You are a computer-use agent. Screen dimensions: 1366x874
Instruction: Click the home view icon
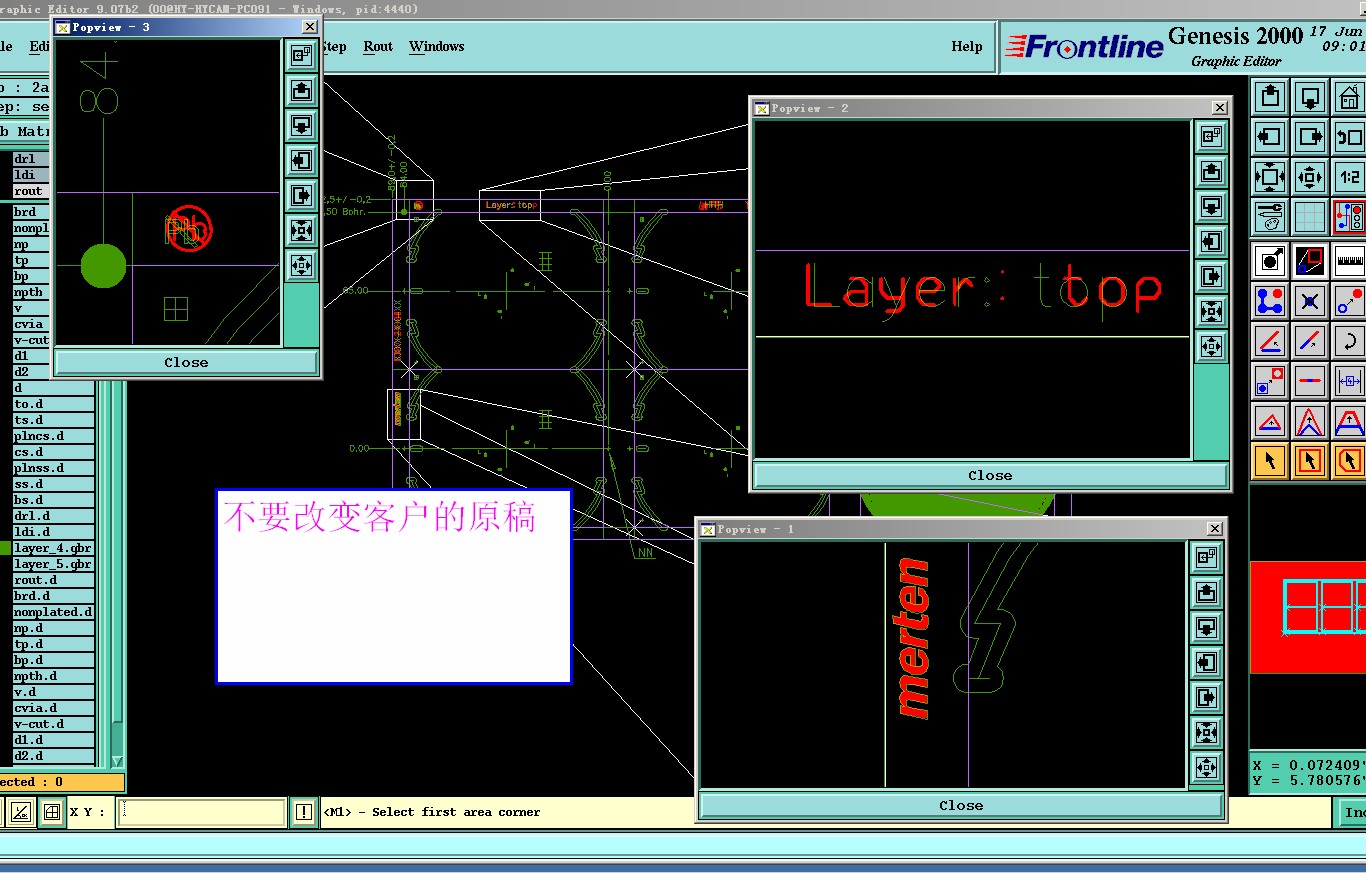pos(1349,97)
